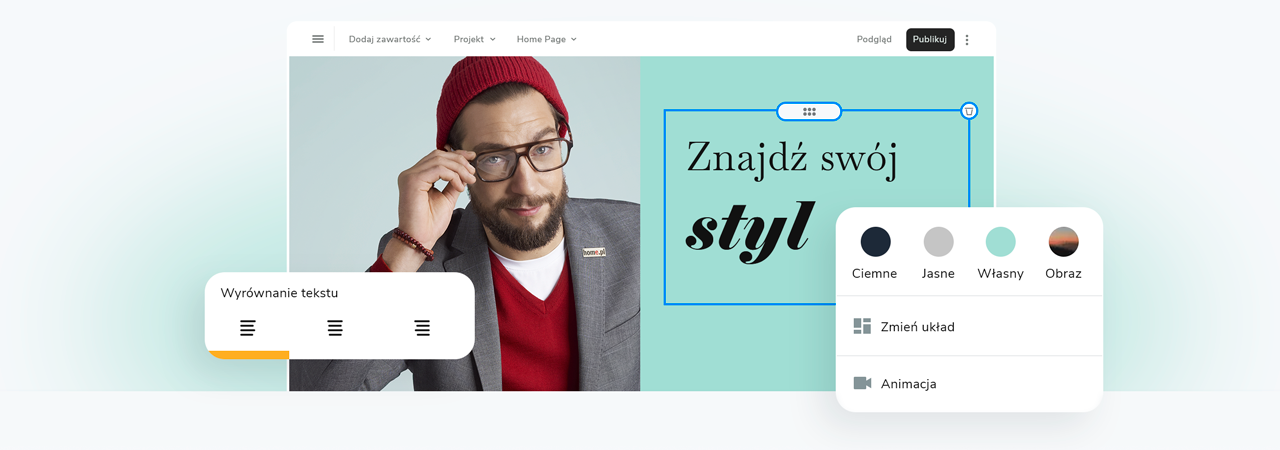Click the Zmień układ layout icon

[862, 326]
